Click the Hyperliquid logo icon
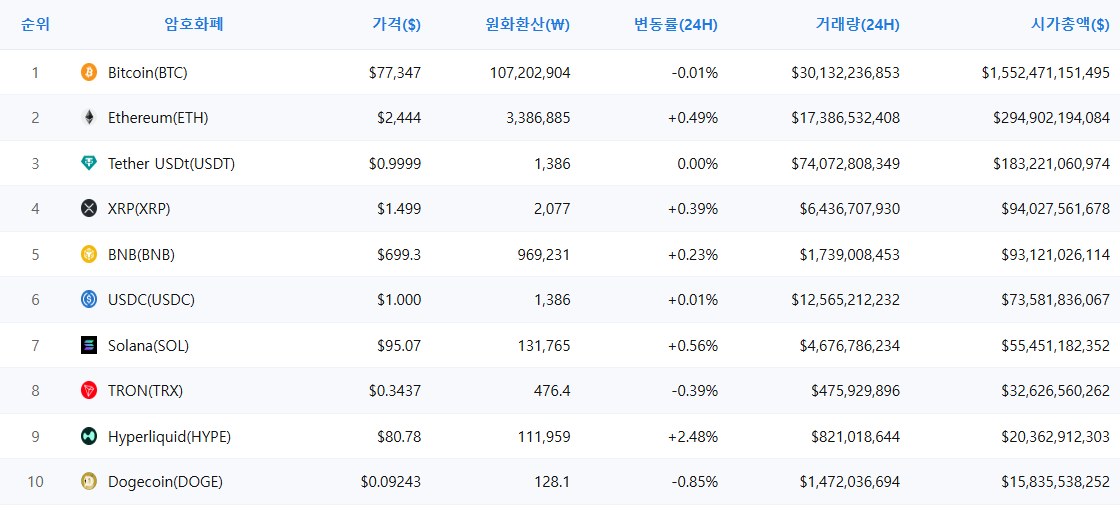The width and height of the screenshot is (1120, 514). pyautogui.click(x=89, y=436)
